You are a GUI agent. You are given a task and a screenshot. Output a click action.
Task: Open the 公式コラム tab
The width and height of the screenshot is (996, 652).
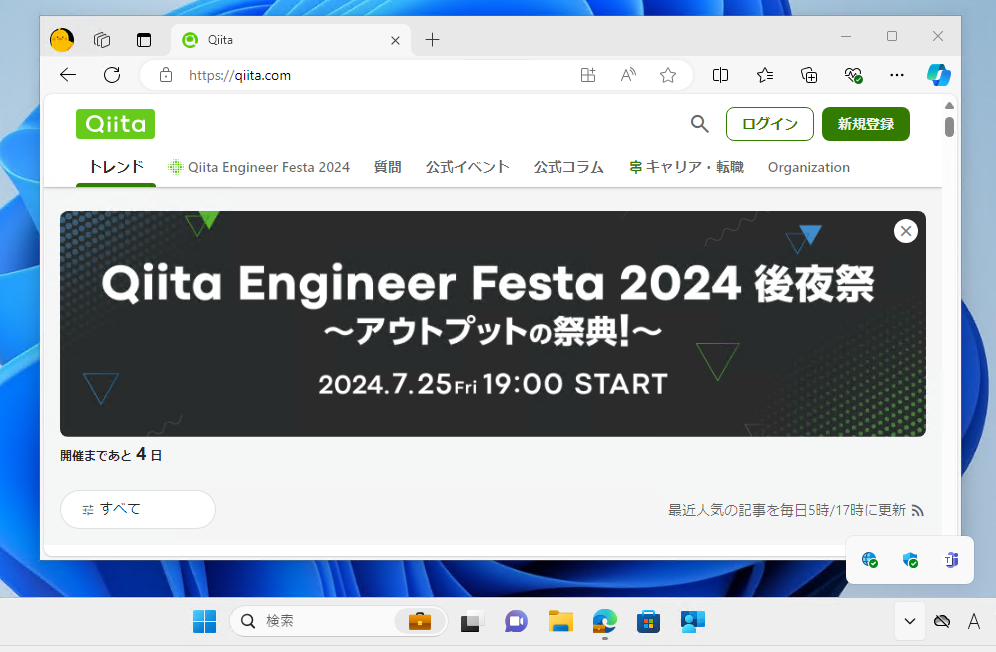(569, 167)
